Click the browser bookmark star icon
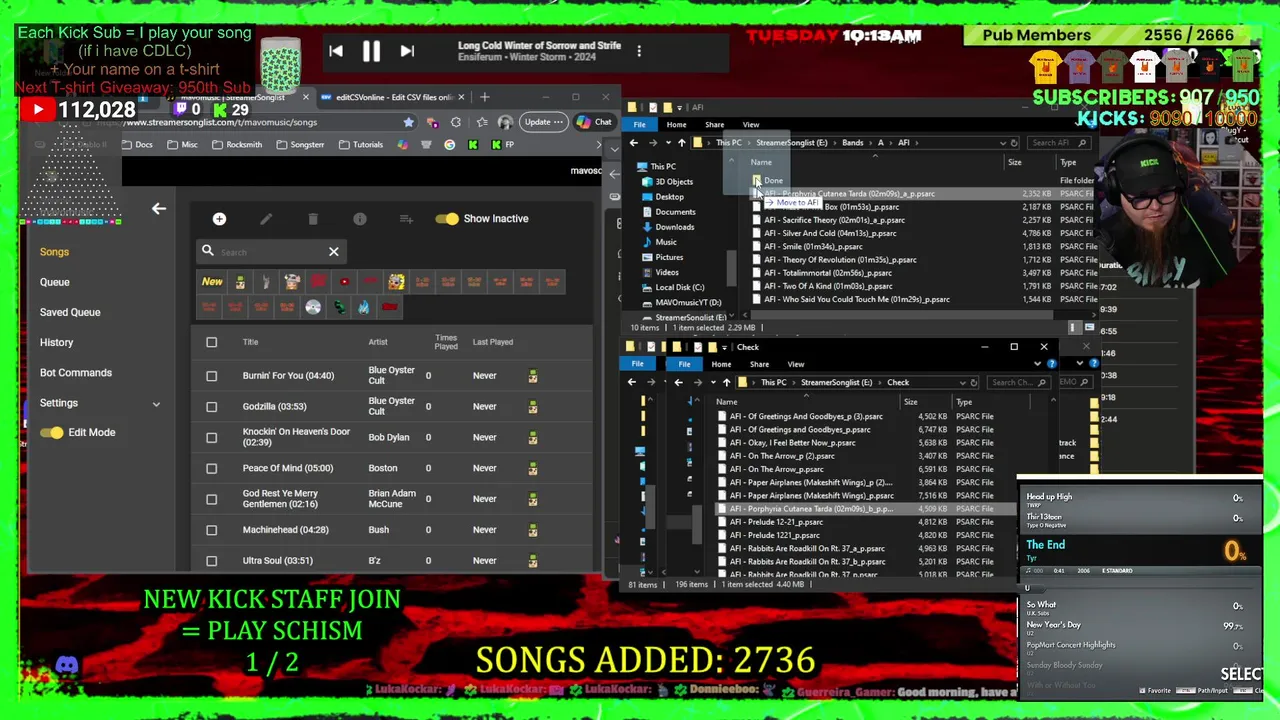Image resolution: width=1280 pixels, height=720 pixels. 408,122
